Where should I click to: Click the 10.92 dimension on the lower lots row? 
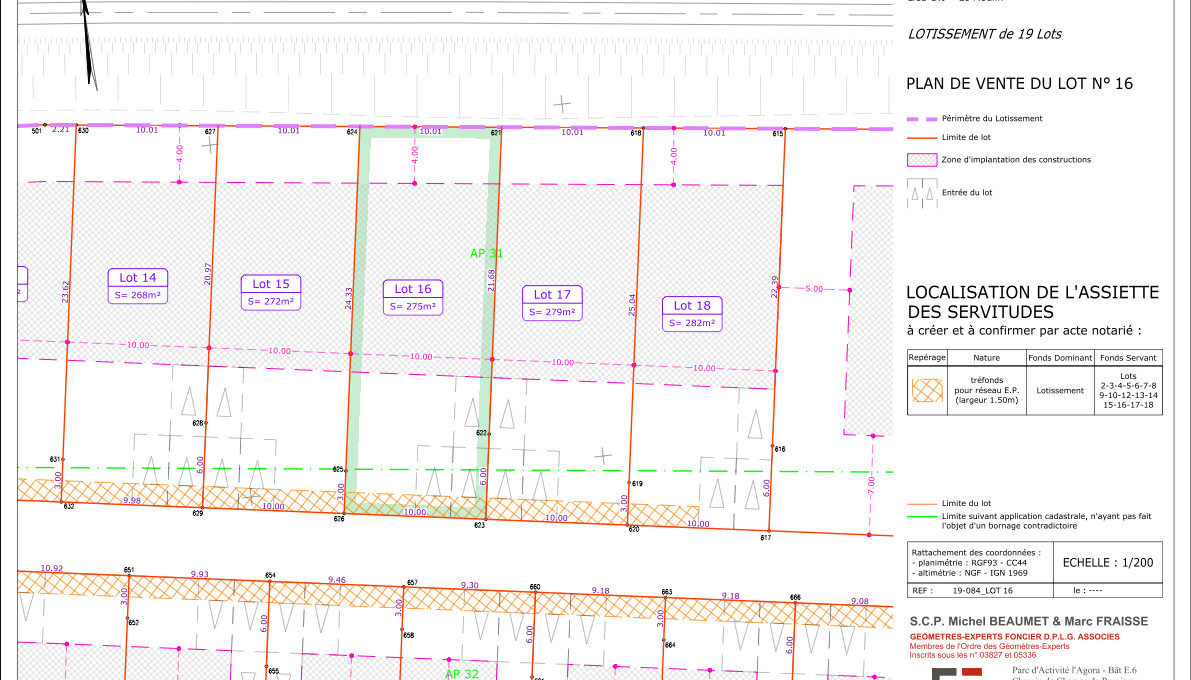tap(52, 568)
